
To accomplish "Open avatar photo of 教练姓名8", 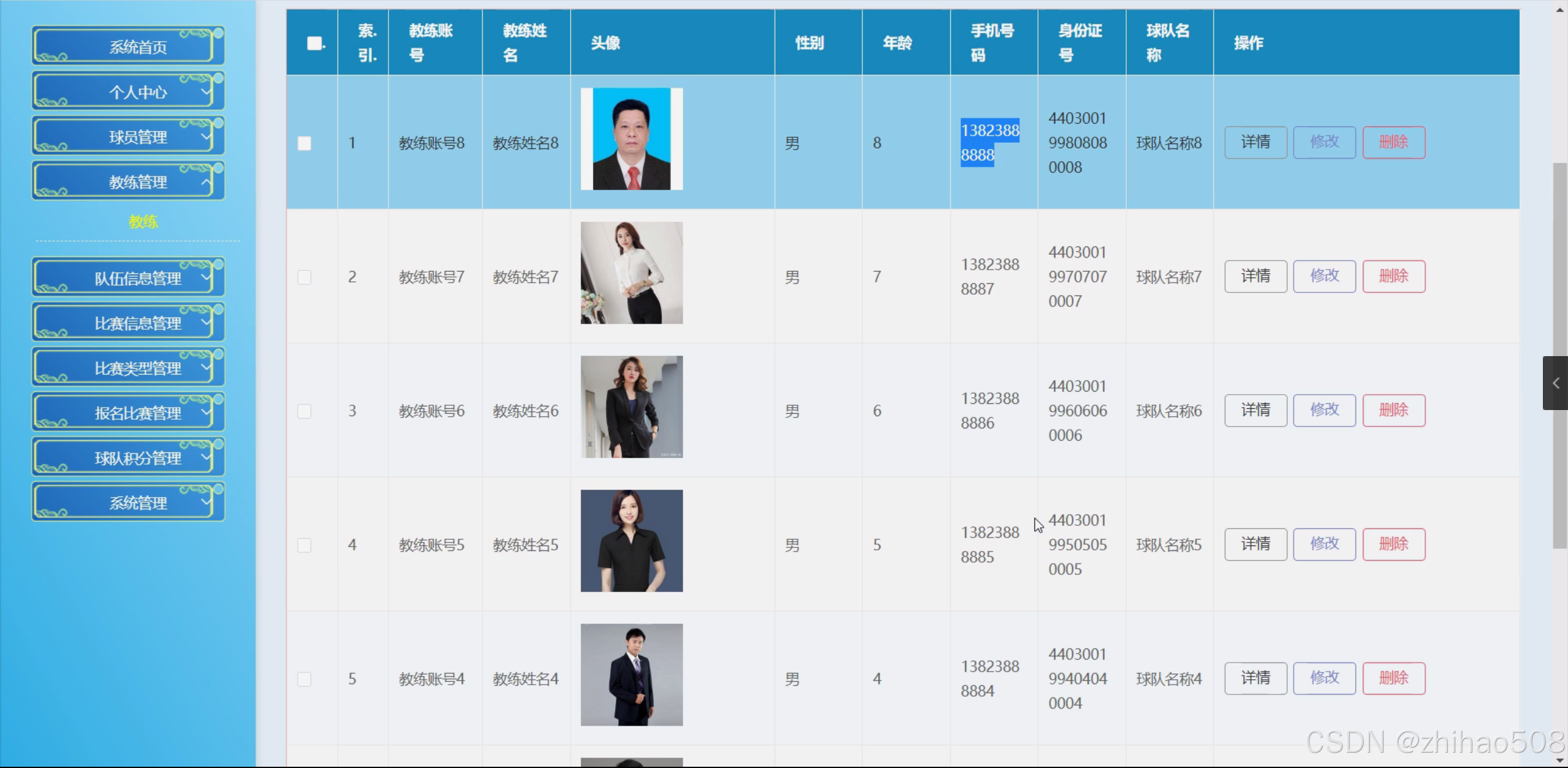I will (631, 139).
